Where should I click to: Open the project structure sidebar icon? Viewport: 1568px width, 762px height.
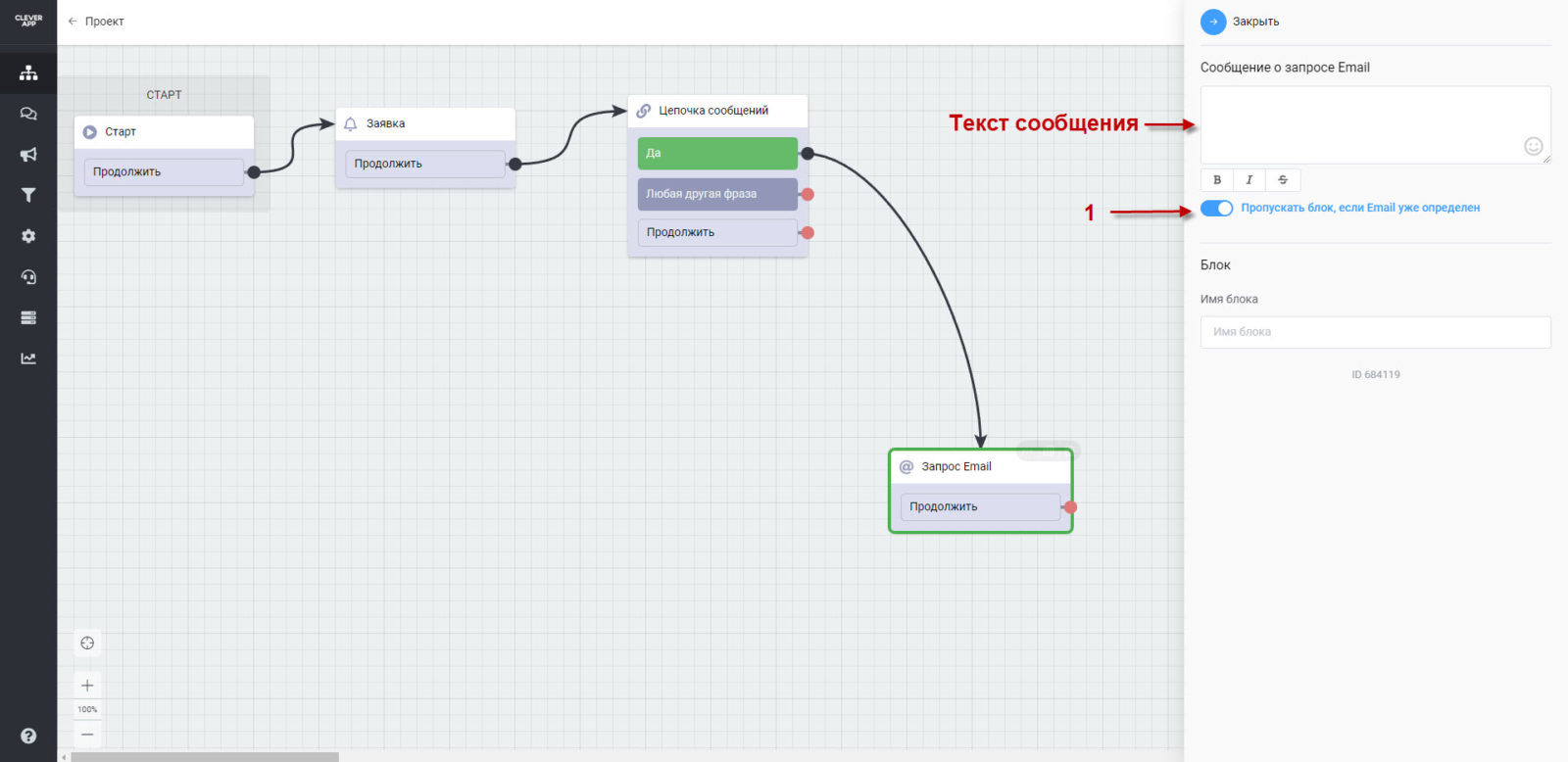[x=28, y=72]
